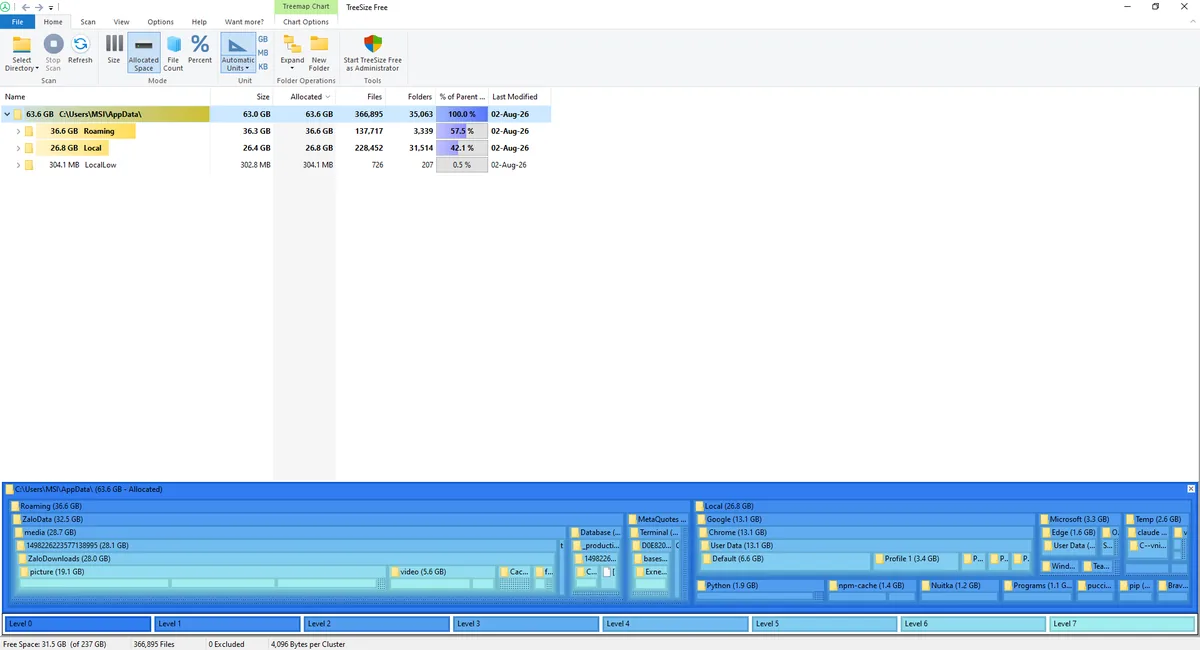
Task: Choose Automatic Units
Action: click(x=238, y=52)
